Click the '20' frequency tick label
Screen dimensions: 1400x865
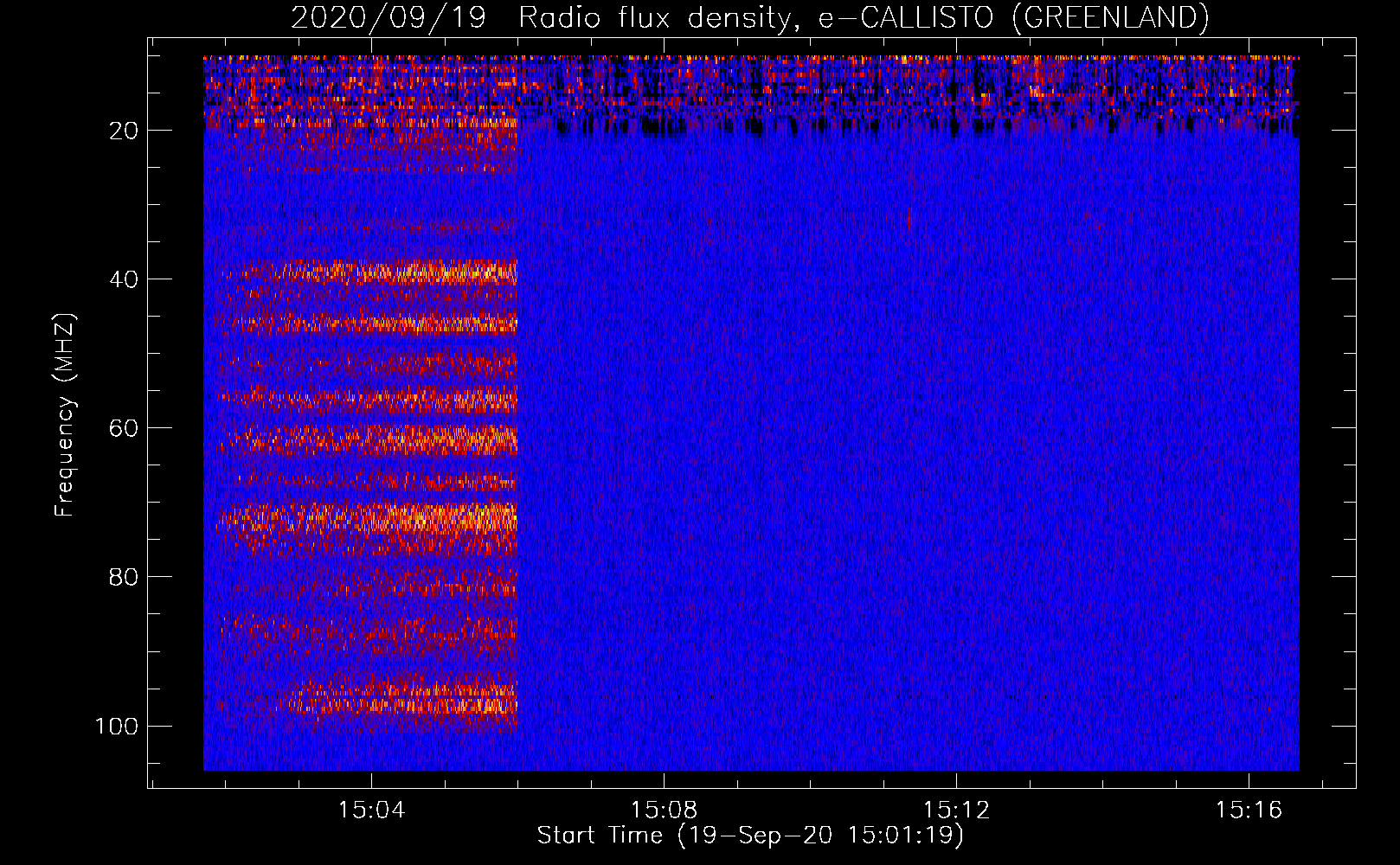point(124,131)
